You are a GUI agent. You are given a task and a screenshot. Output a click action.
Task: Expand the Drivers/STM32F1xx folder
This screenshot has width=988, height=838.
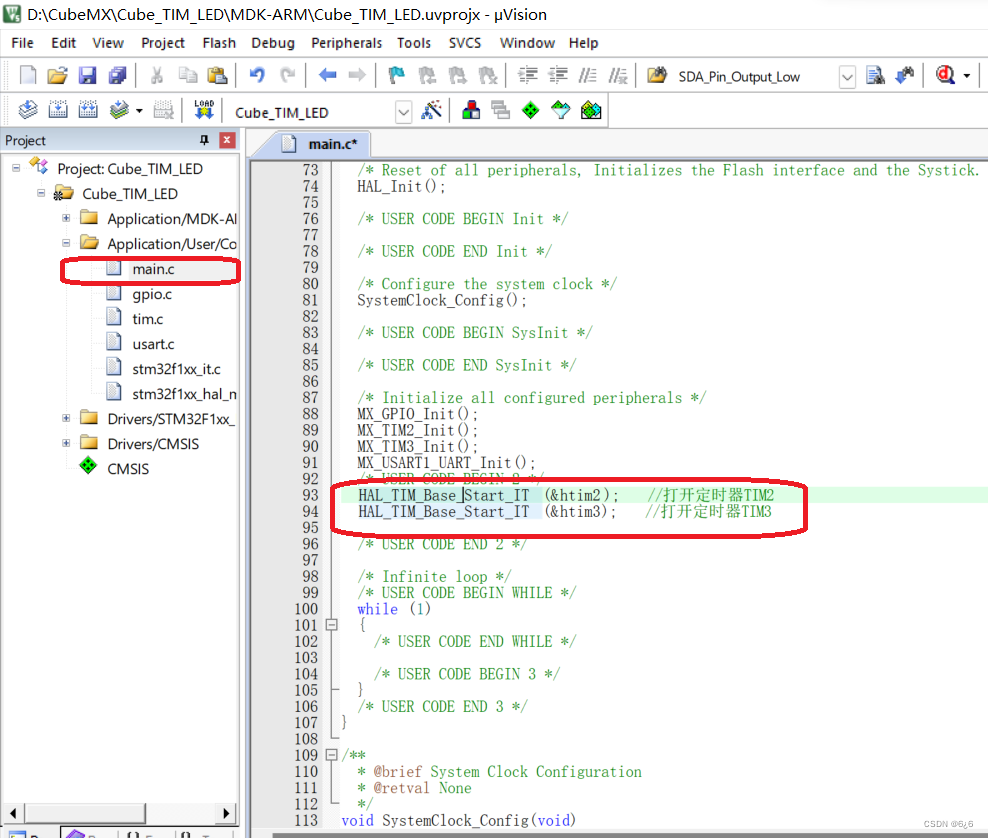click(66, 418)
